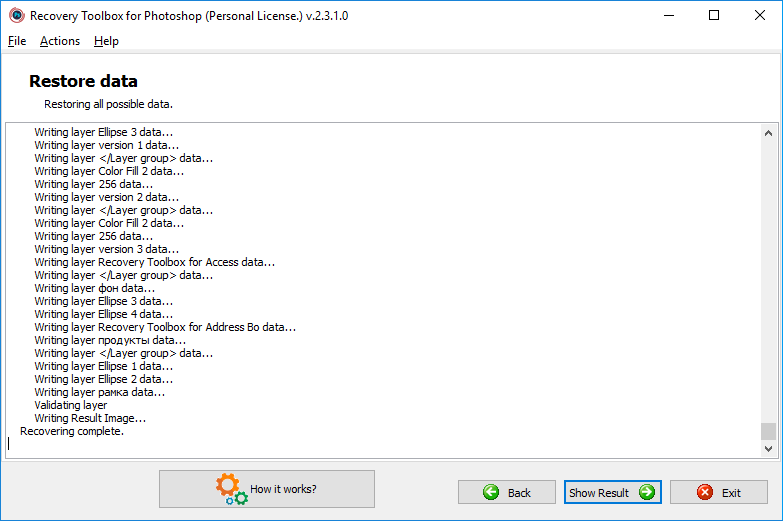The height and width of the screenshot is (521, 783).
Task: Open the Help menu
Action: [106, 41]
